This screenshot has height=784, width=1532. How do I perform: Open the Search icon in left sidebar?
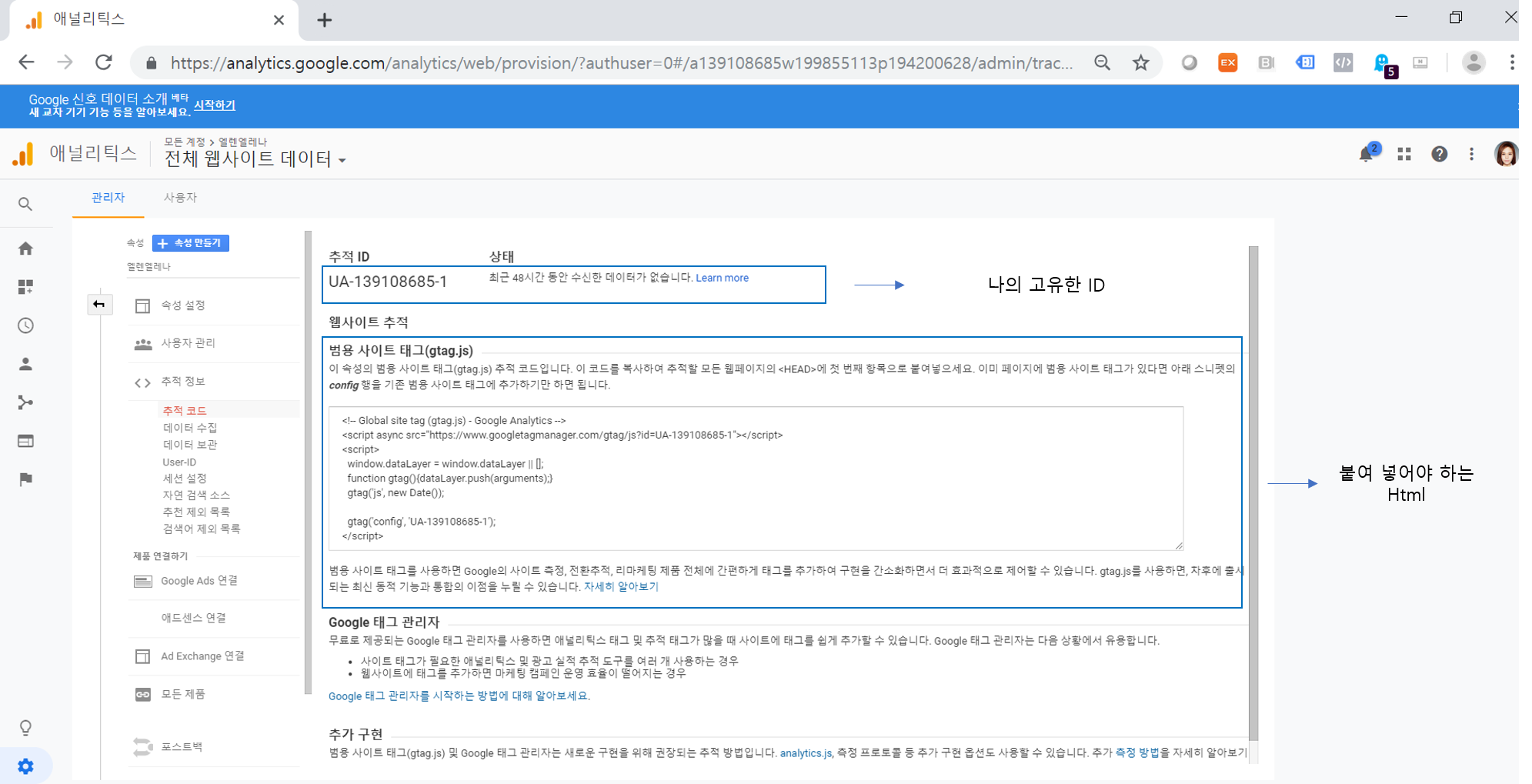click(x=25, y=204)
